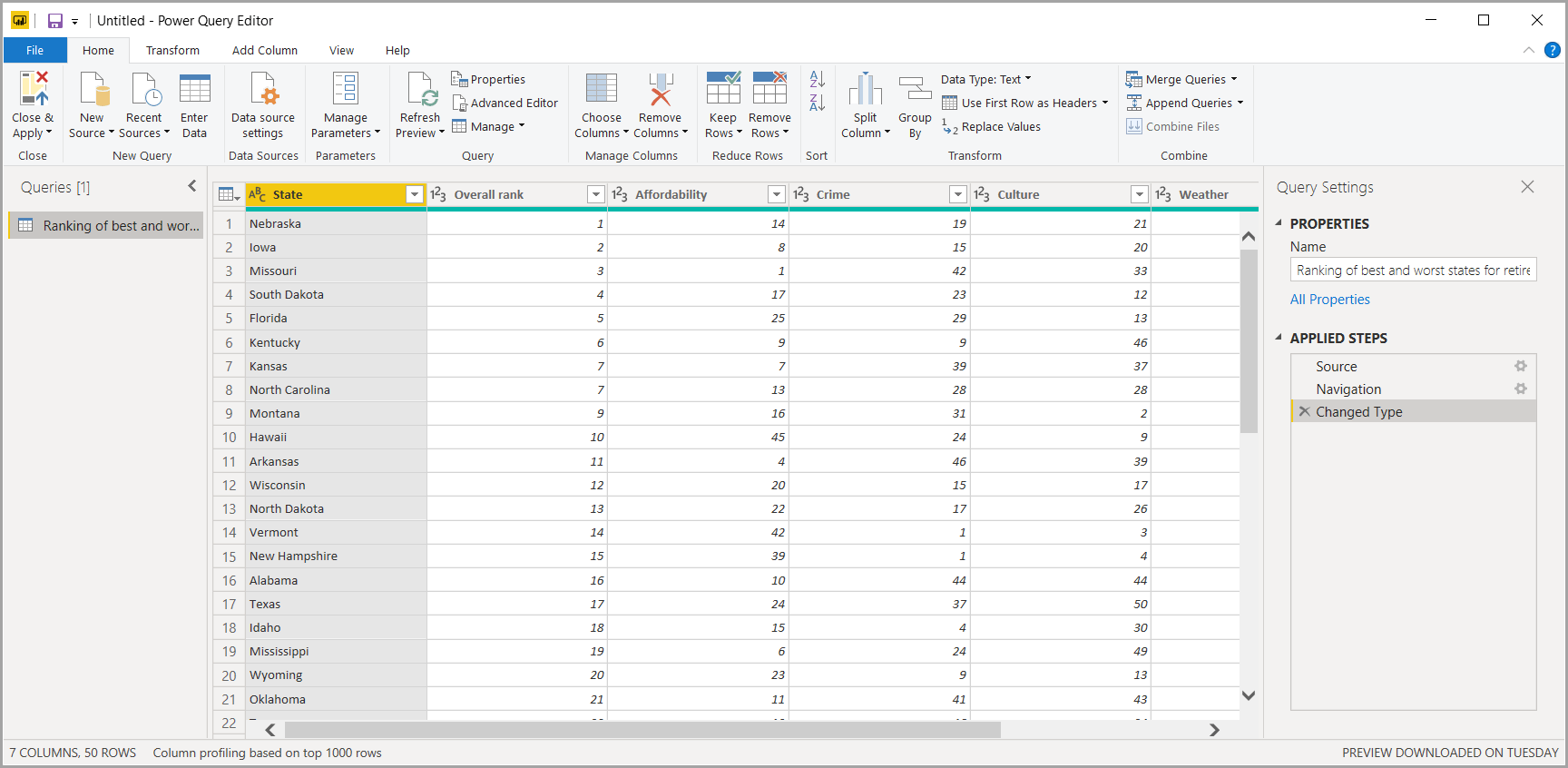Open Recent Sources icon
The height and width of the screenshot is (768, 1568).
144,89
